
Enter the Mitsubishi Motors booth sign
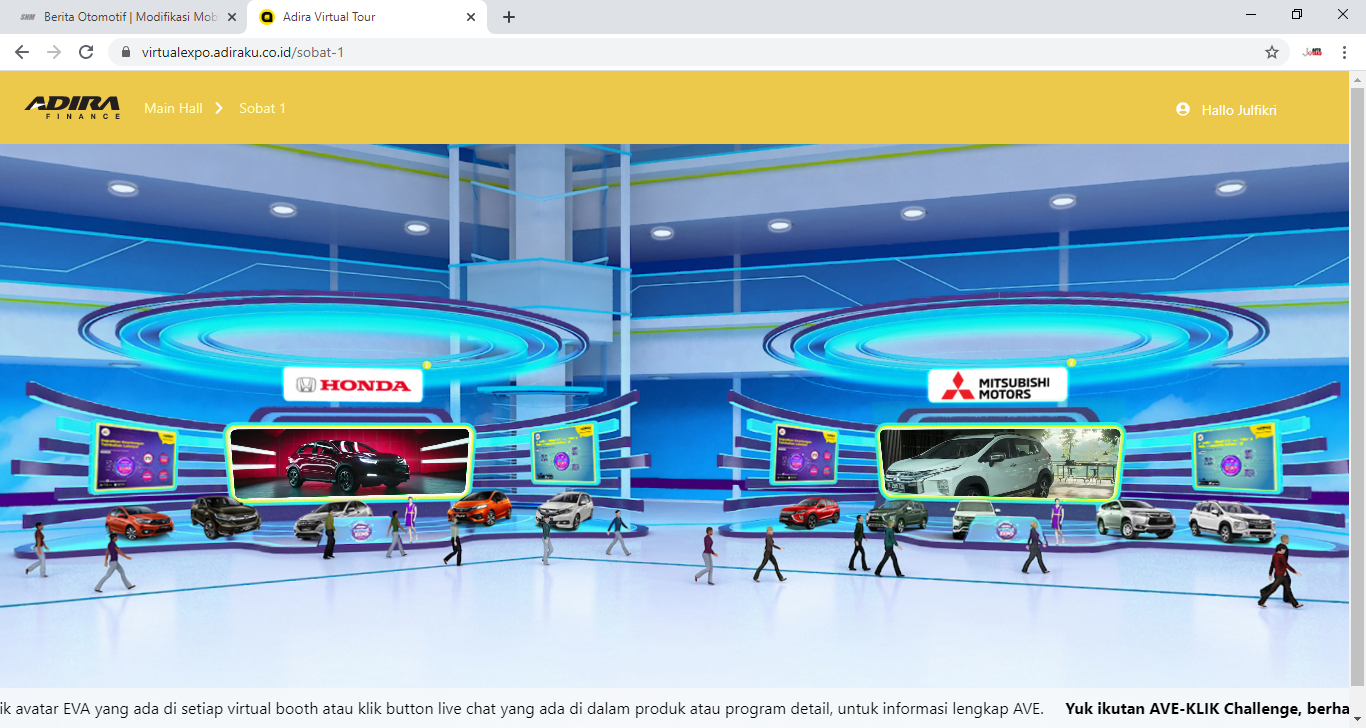(997, 385)
